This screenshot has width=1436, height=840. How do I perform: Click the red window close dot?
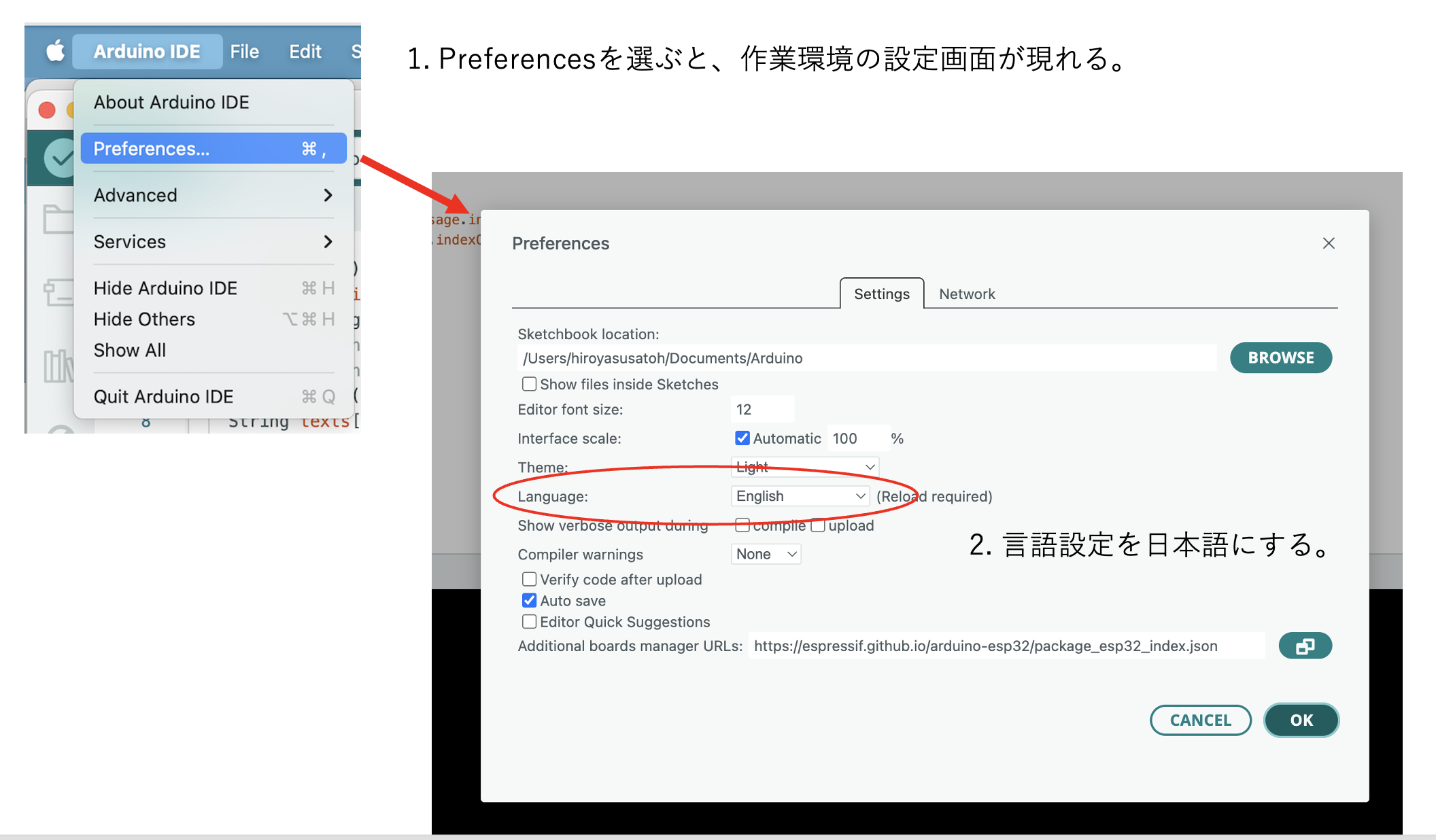tap(47, 110)
